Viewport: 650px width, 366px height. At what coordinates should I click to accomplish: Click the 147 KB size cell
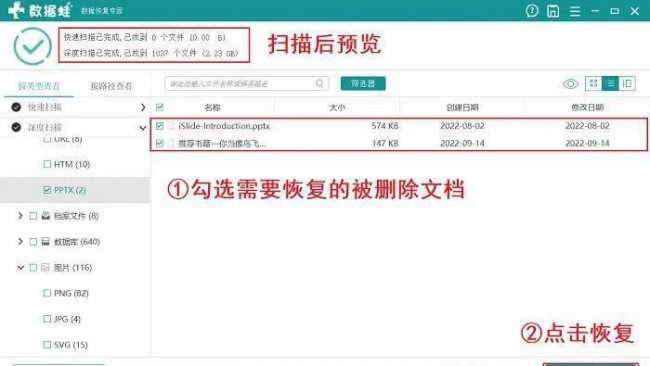coord(385,143)
